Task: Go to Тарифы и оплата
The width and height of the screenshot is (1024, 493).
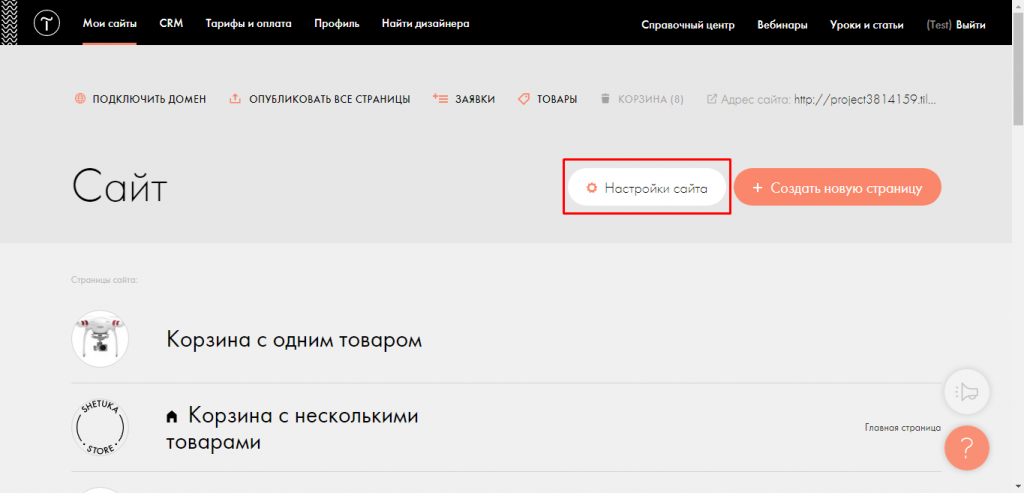Action: click(248, 24)
